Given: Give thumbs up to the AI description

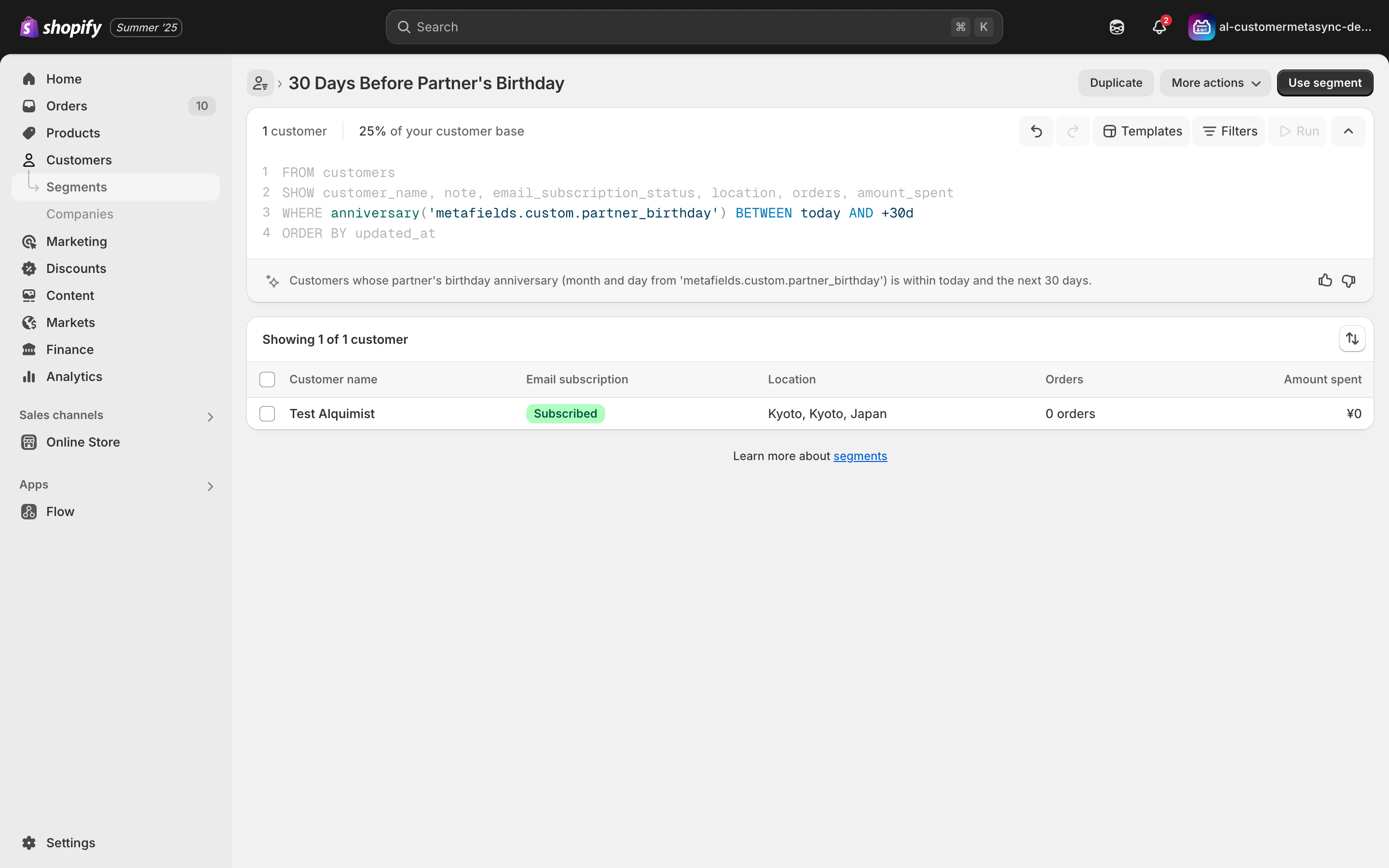Looking at the screenshot, I should pos(1325,280).
